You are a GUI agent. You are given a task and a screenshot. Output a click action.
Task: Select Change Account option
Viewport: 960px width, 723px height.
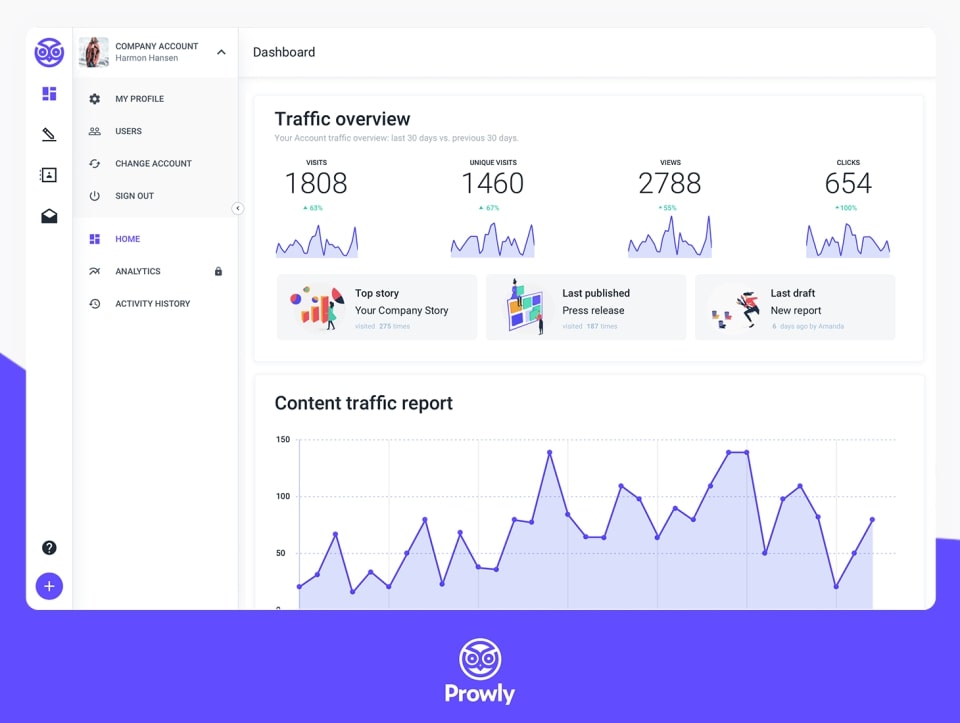(x=153, y=163)
